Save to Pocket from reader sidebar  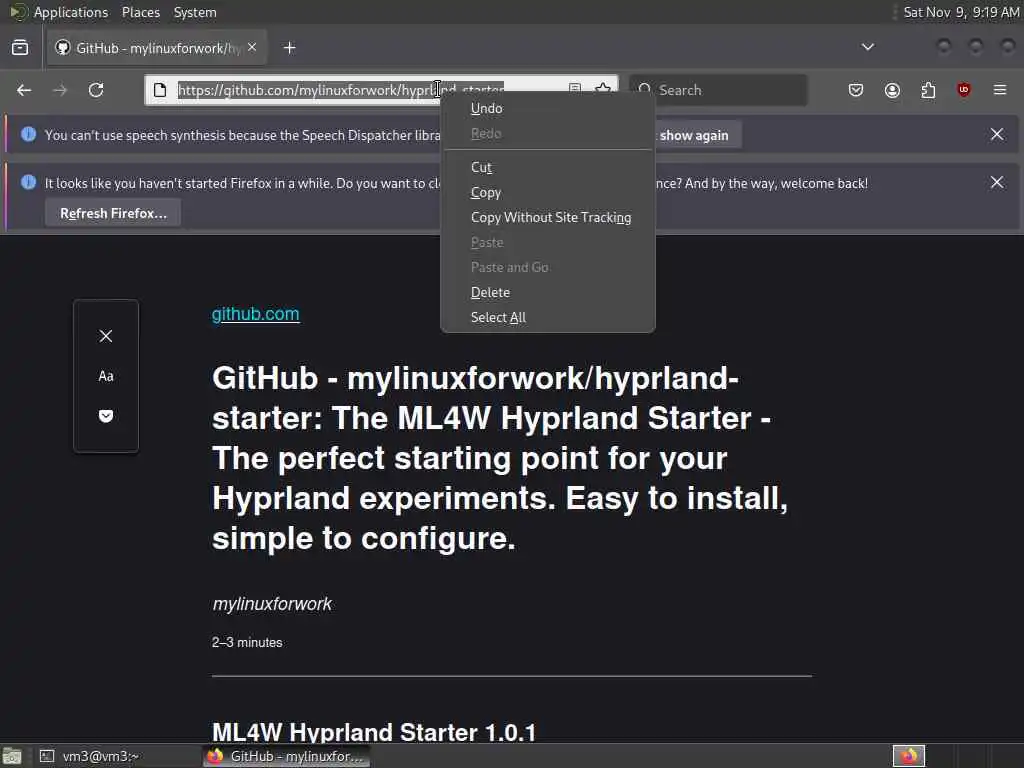point(106,416)
